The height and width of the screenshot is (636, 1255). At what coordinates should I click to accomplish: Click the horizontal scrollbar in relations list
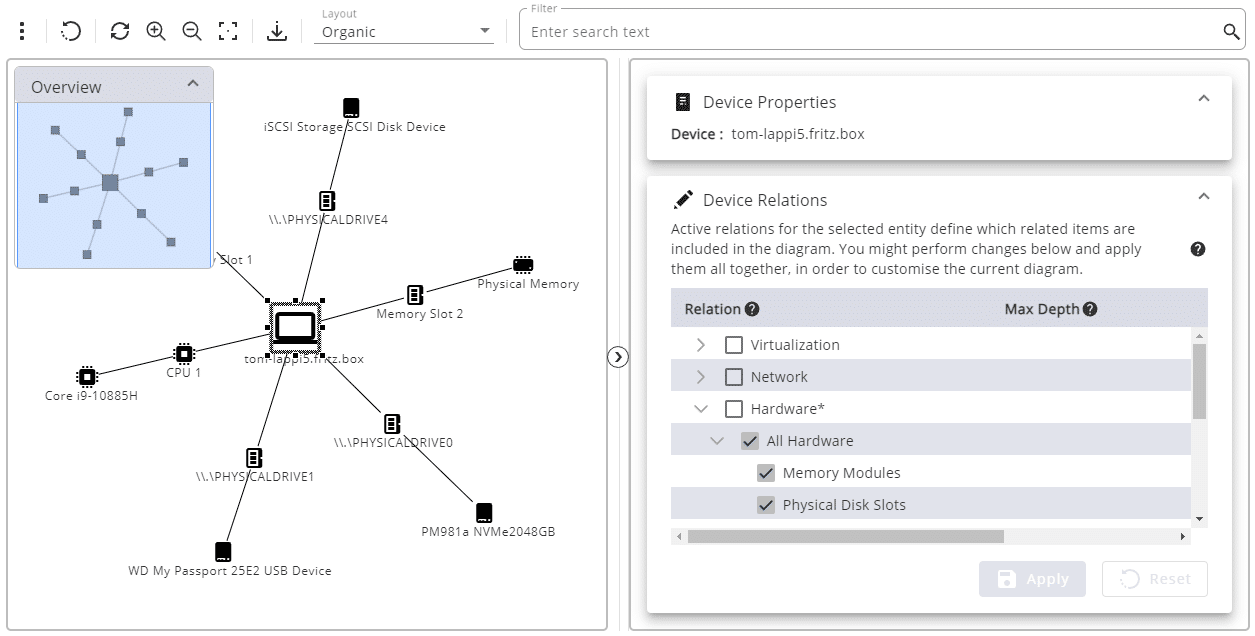[845, 537]
